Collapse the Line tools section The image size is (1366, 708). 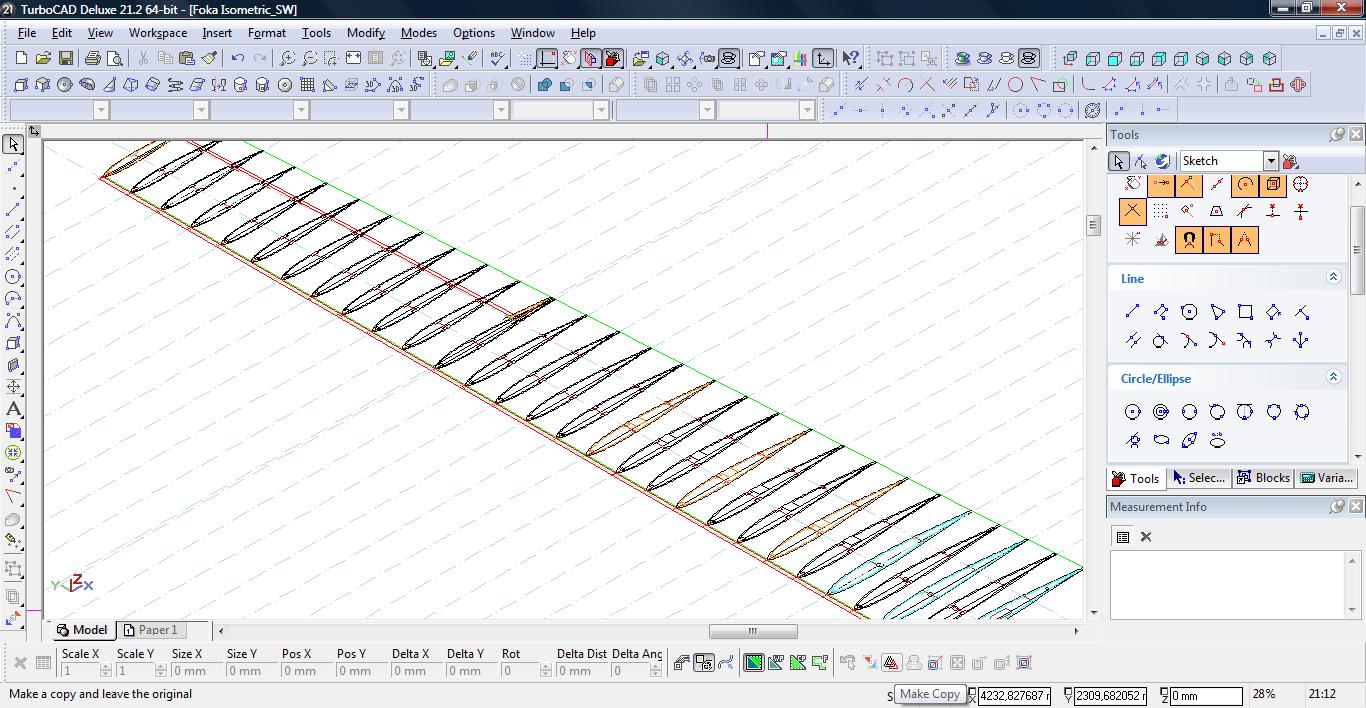(x=1333, y=278)
